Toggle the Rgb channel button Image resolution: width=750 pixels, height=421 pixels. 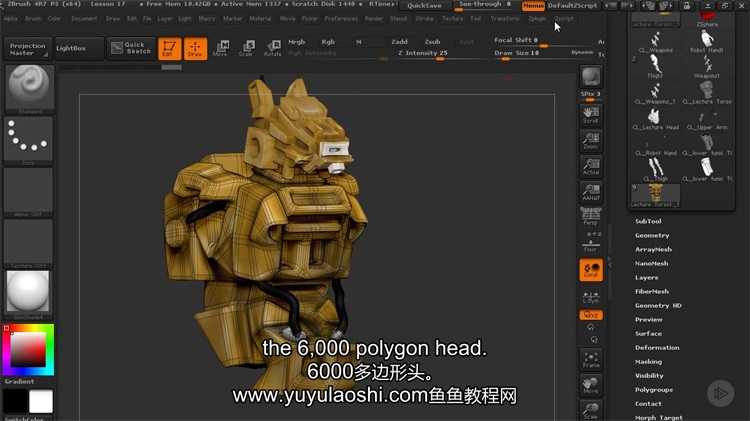[328, 42]
